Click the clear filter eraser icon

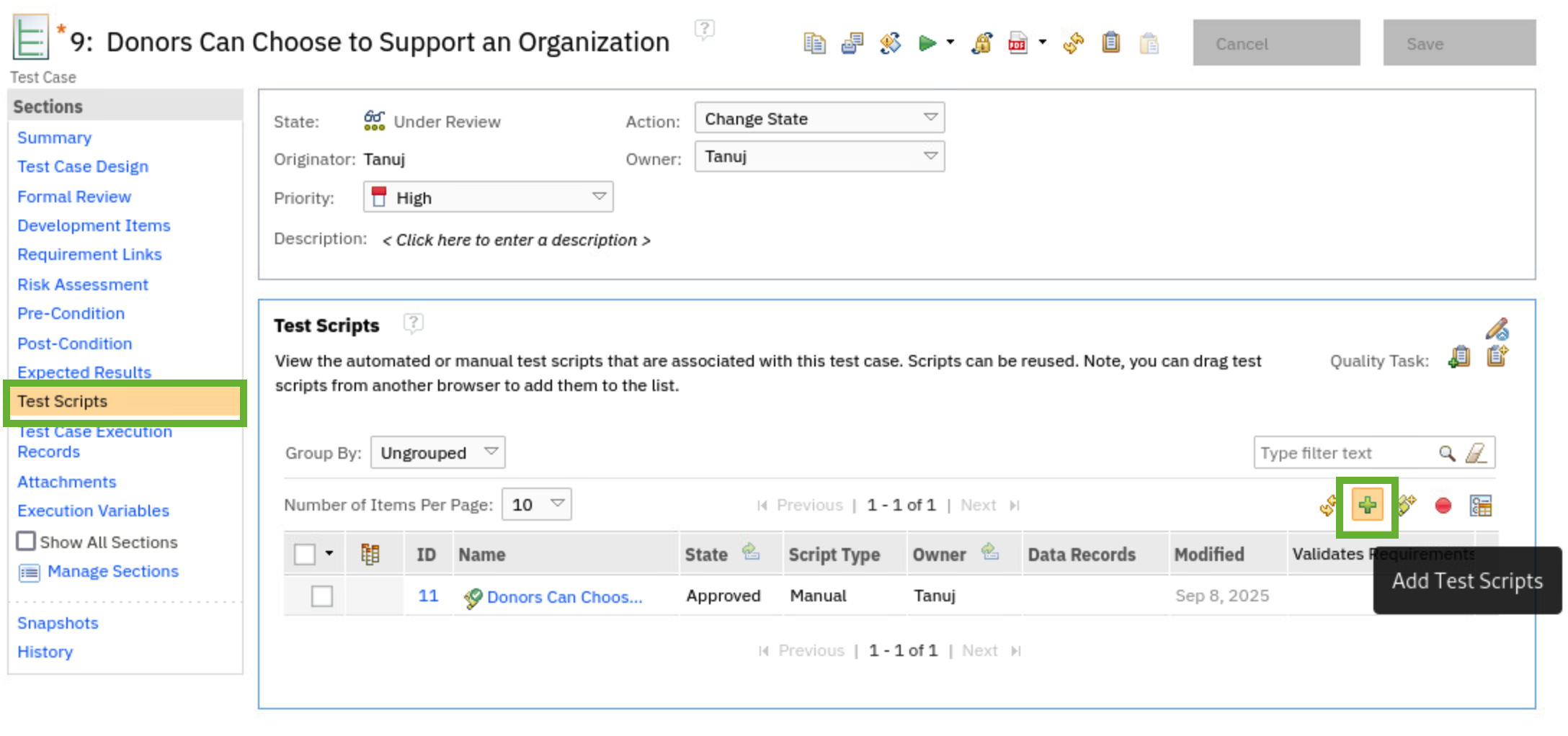point(1476,453)
